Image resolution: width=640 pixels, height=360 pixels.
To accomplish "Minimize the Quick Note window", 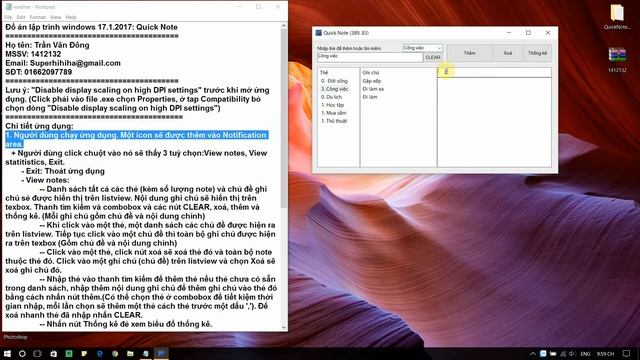I will [509, 33].
